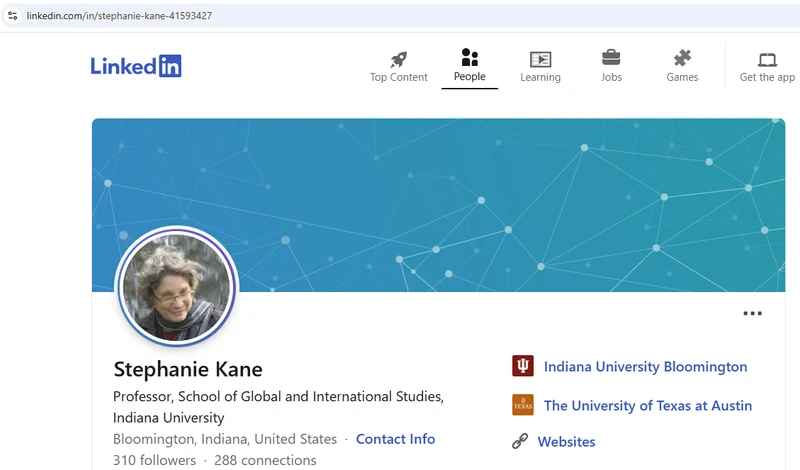Open Contact Info link
800x470 pixels.
[395, 439]
